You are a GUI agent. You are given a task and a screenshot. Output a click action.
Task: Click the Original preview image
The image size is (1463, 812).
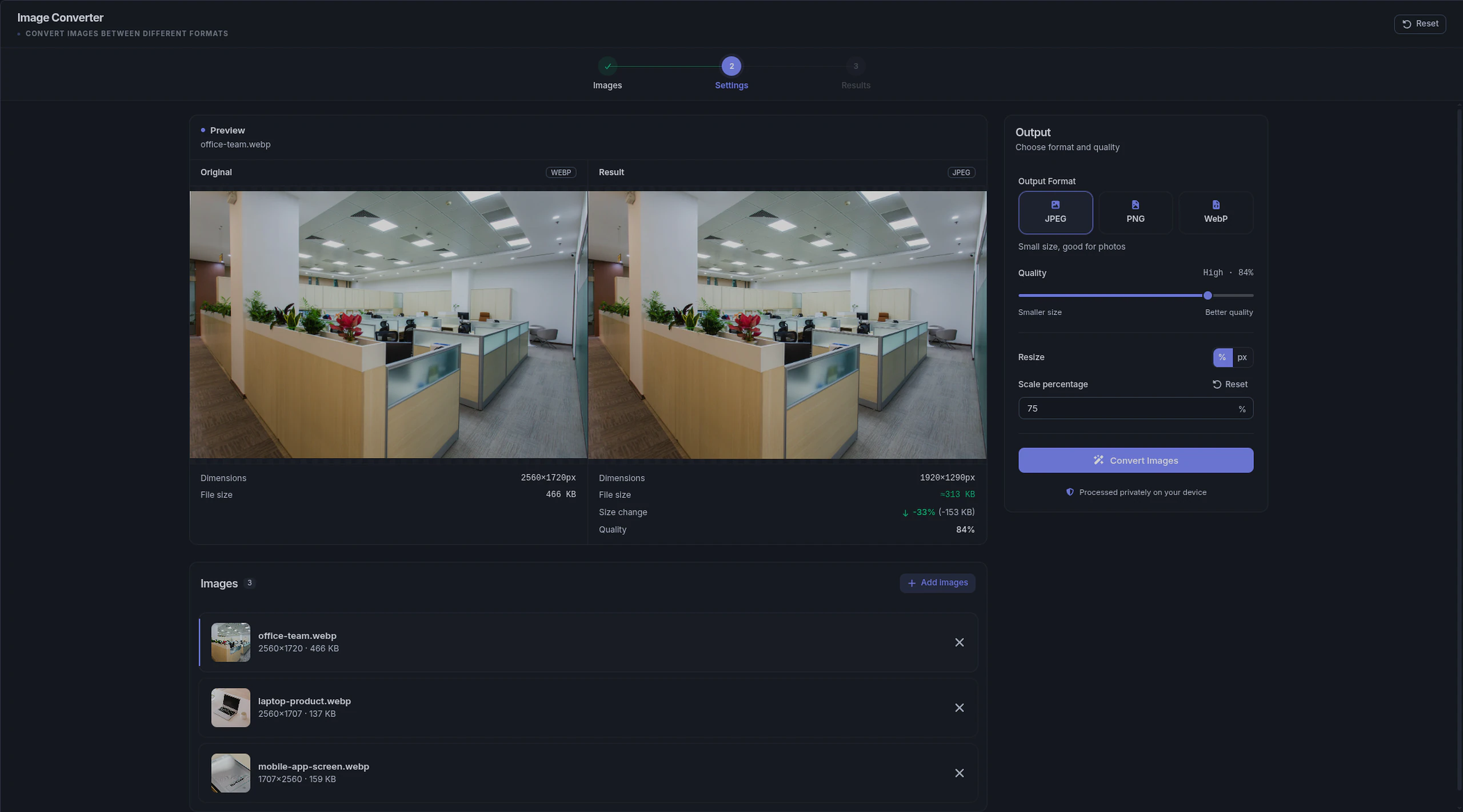click(x=388, y=325)
